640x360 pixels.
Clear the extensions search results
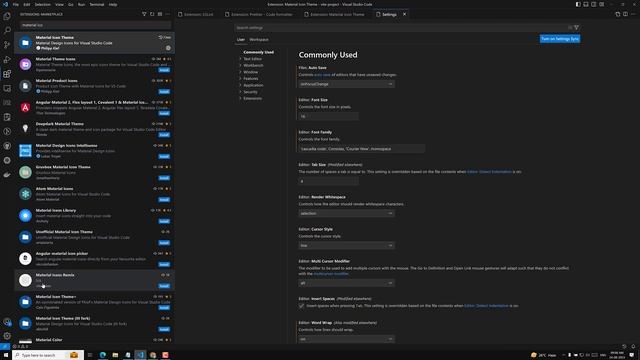click(160, 14)
